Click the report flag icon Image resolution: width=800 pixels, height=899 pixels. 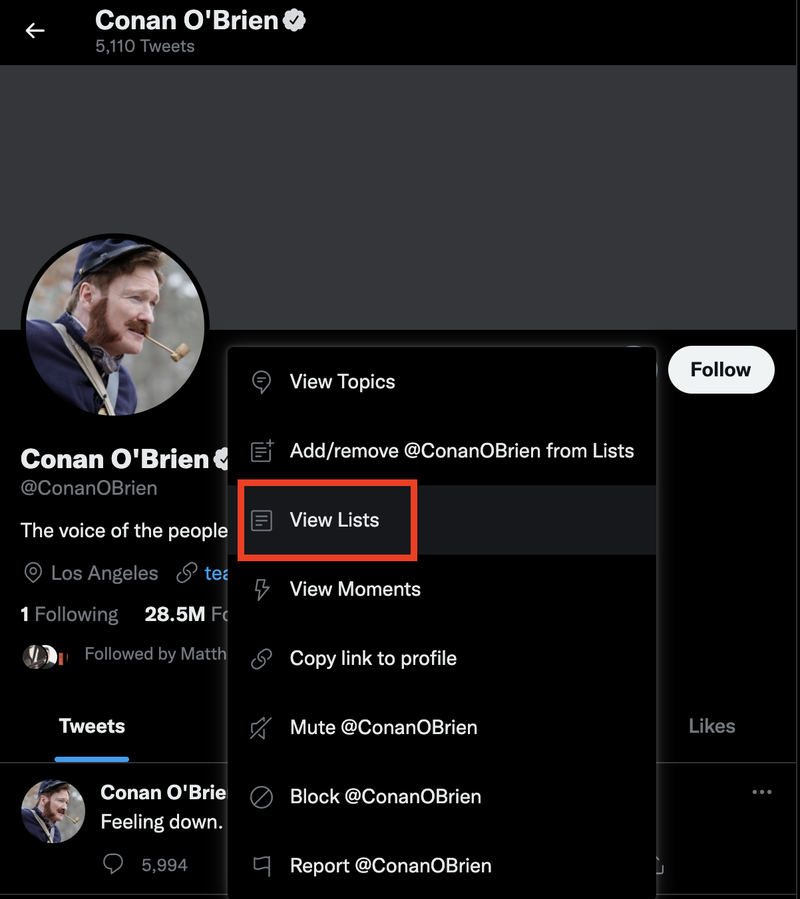262,866
